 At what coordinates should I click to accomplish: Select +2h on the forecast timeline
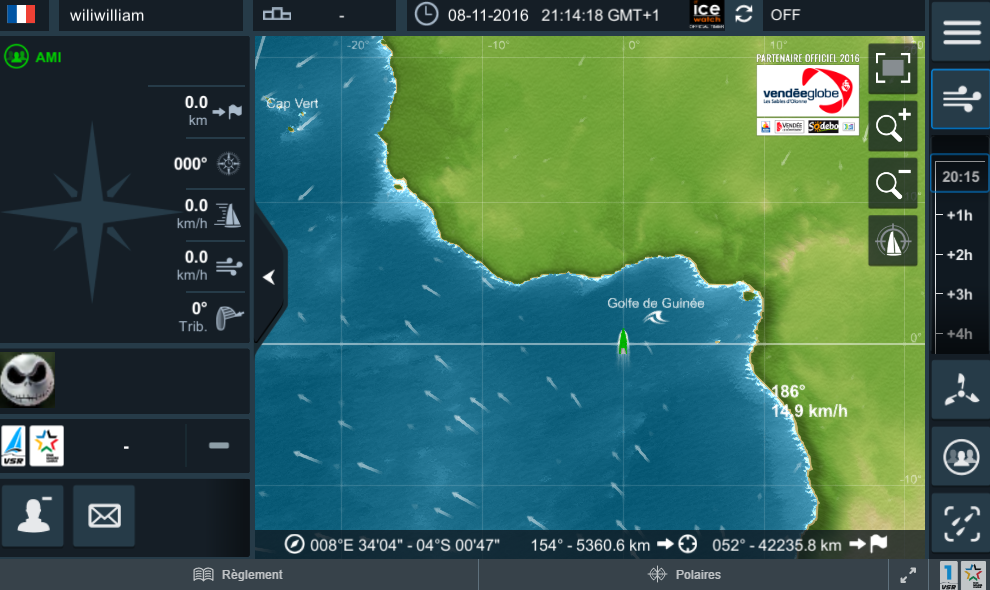pos(958,255)
